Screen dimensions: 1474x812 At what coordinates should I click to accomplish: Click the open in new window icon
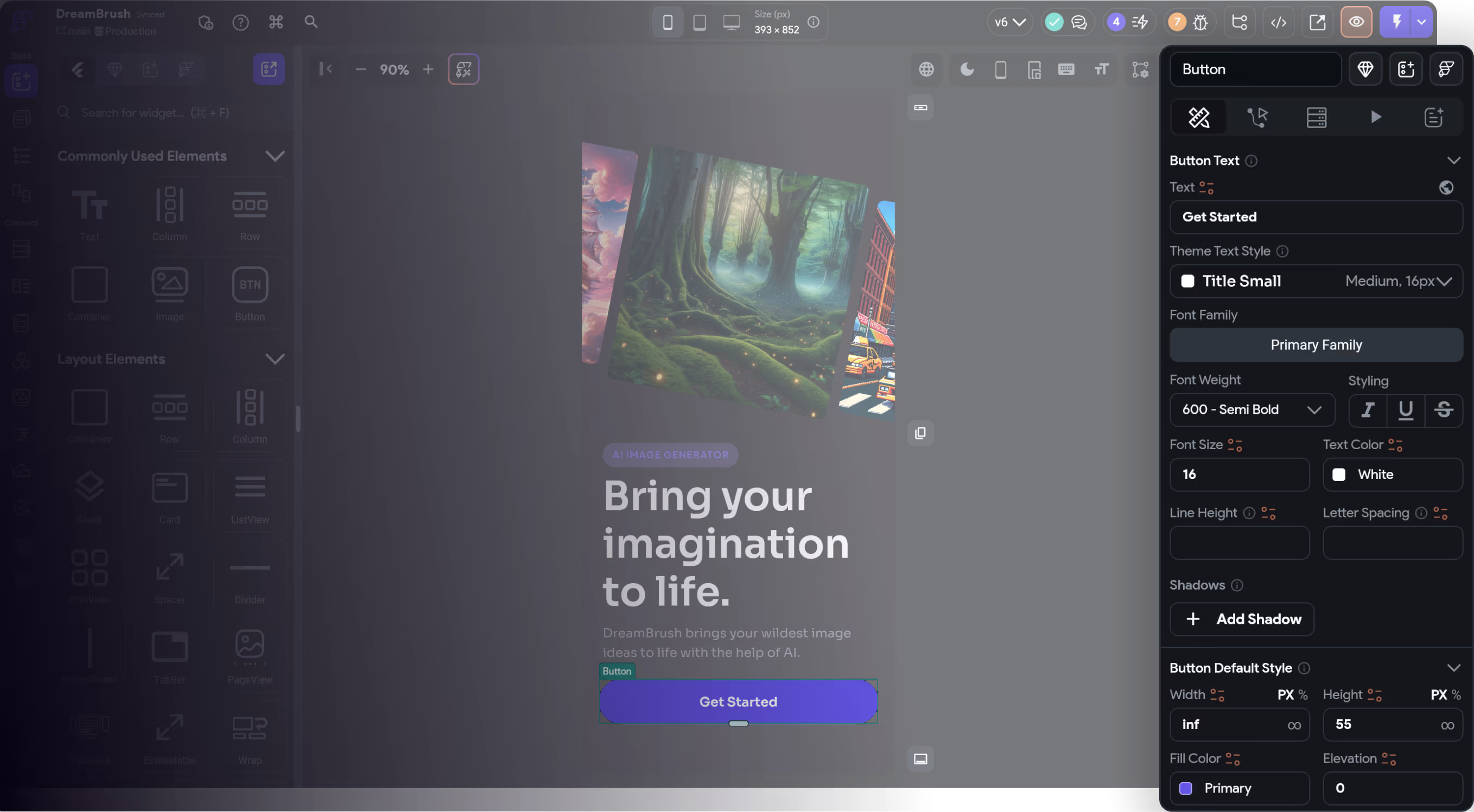(1317, 22)
